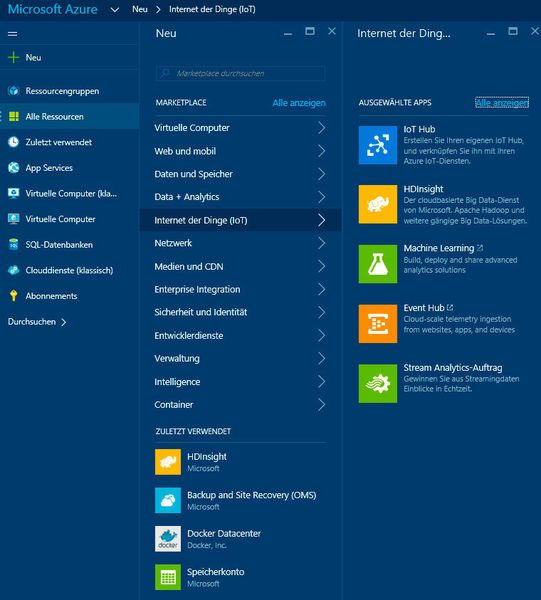Open Zuletzt verwendet clock icon
This screenshot has height=600, width=541.
(13, 142)
